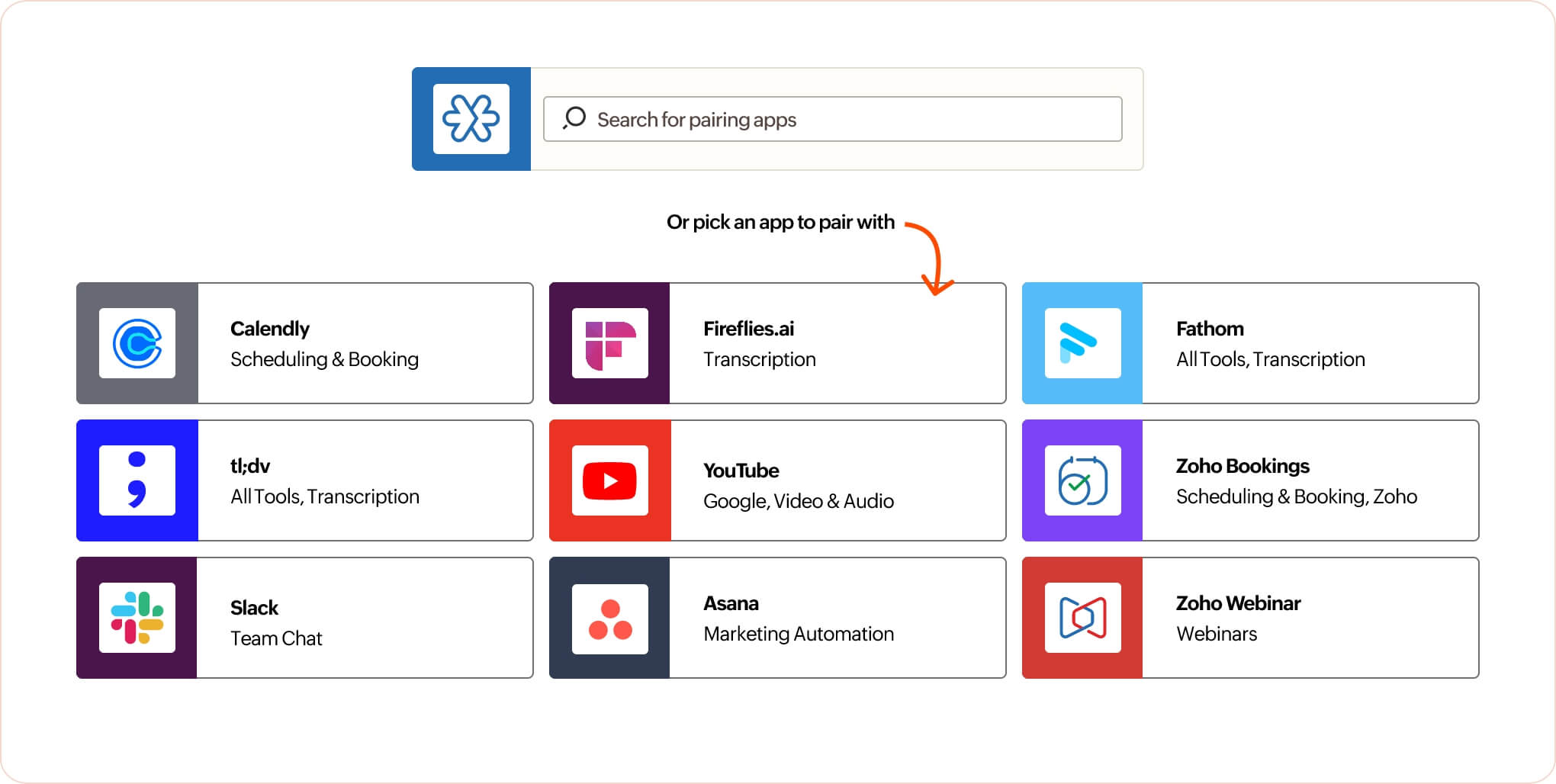1556x784 pixels.
Task: Select the Asana app name
Action: click(x=731, y=603)
